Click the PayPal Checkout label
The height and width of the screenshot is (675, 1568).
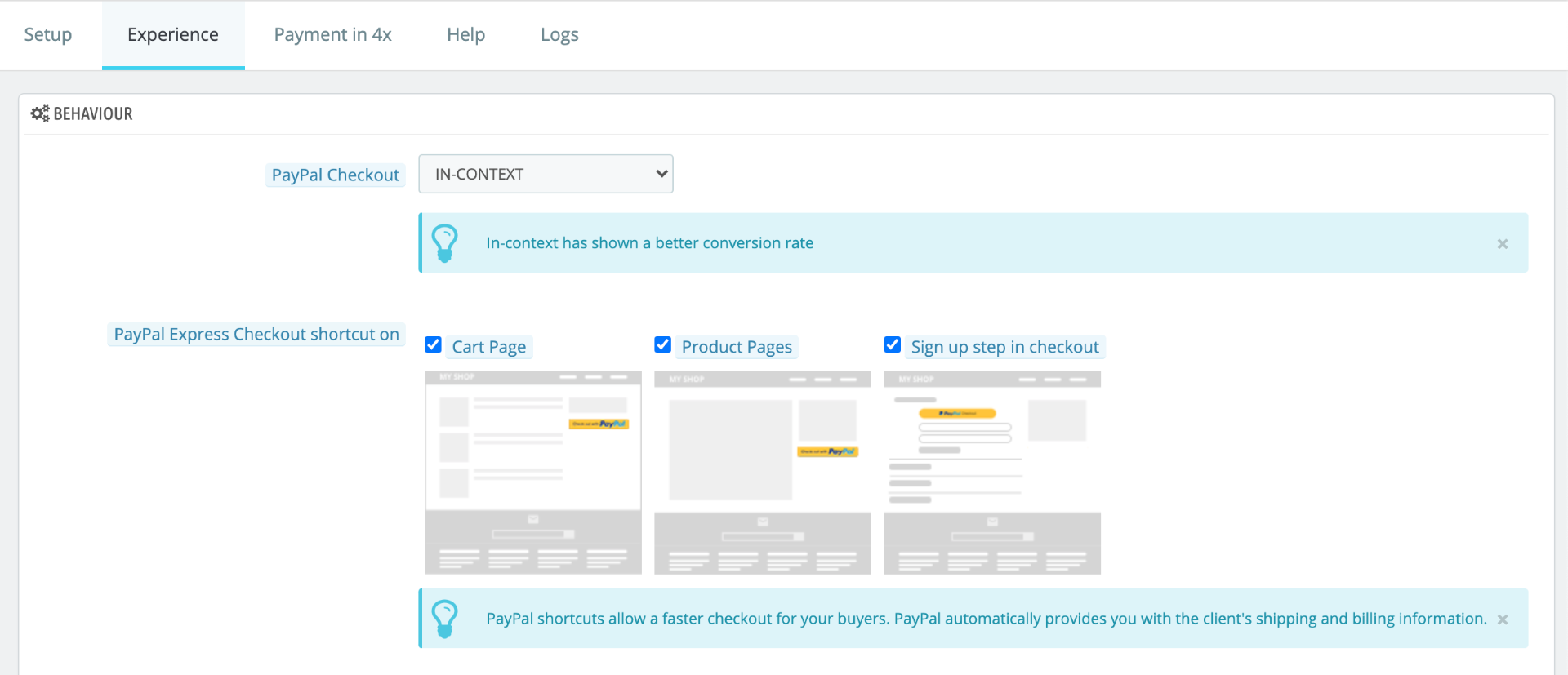click(336, 175)
